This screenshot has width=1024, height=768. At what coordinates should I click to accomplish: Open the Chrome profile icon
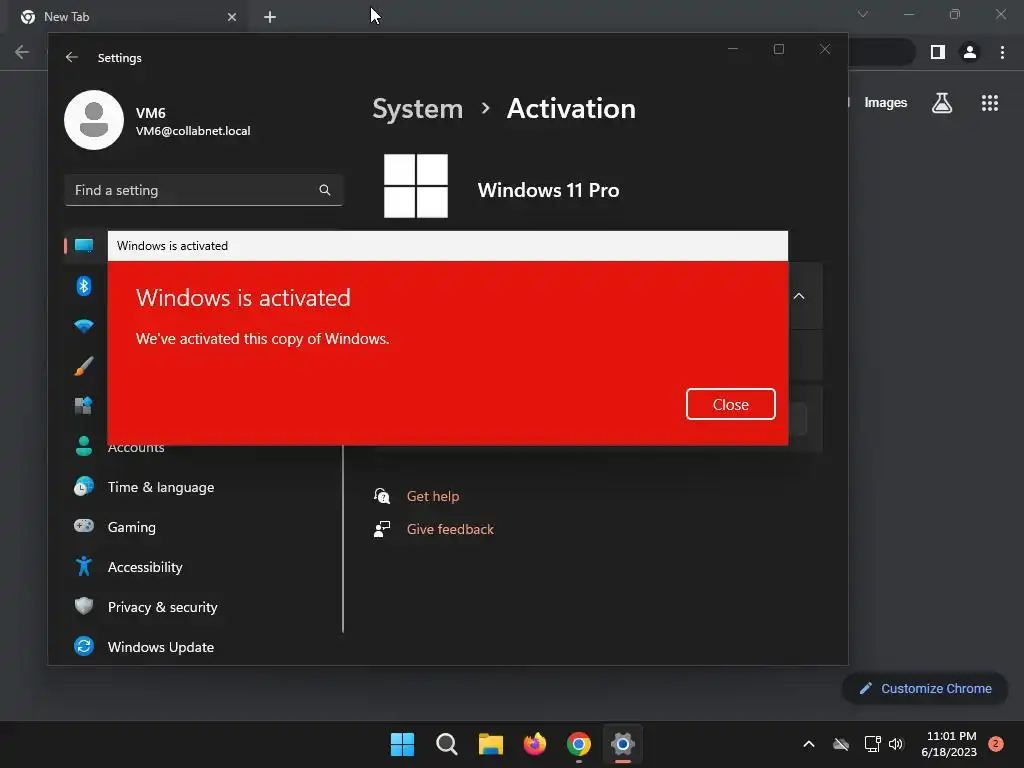click(970, 52)
